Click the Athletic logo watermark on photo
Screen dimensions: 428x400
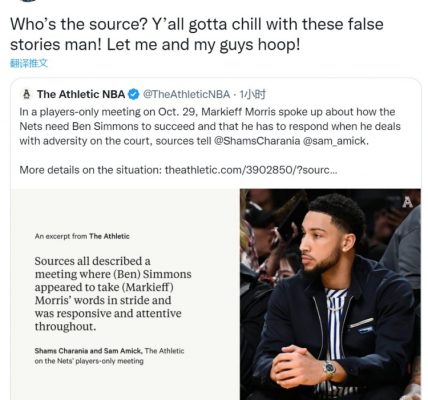[x=407, y=201]
